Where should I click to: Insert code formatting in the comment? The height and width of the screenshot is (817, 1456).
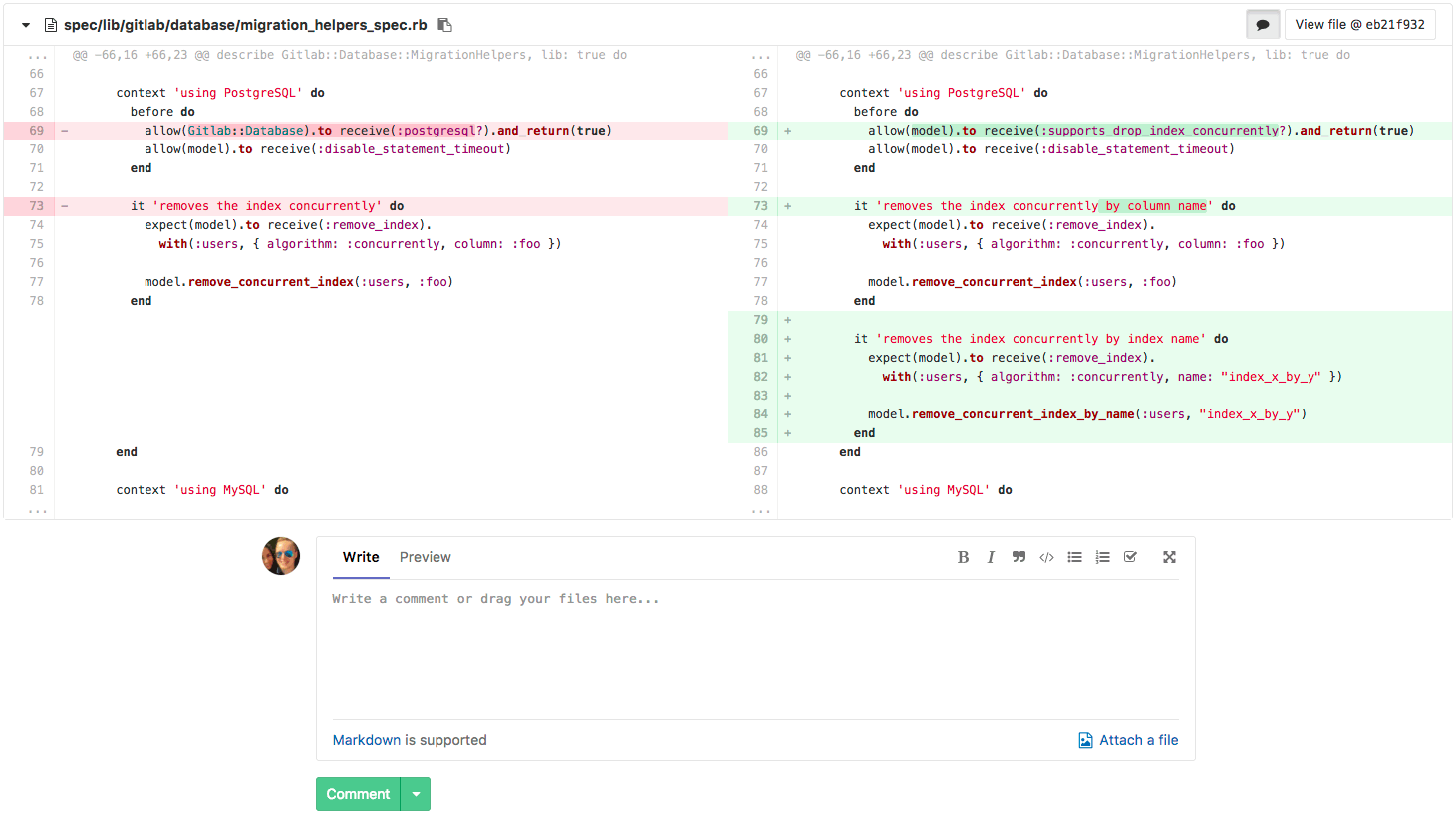pos(1046,557)
